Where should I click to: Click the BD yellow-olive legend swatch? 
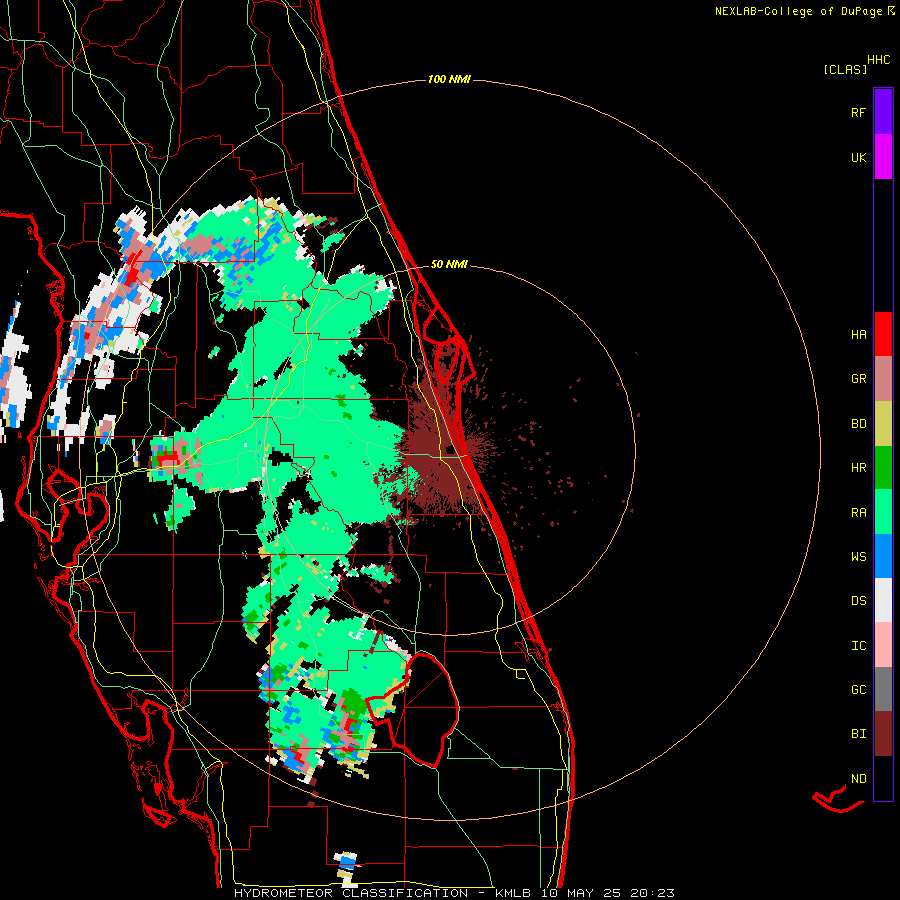tap(883, 424)
